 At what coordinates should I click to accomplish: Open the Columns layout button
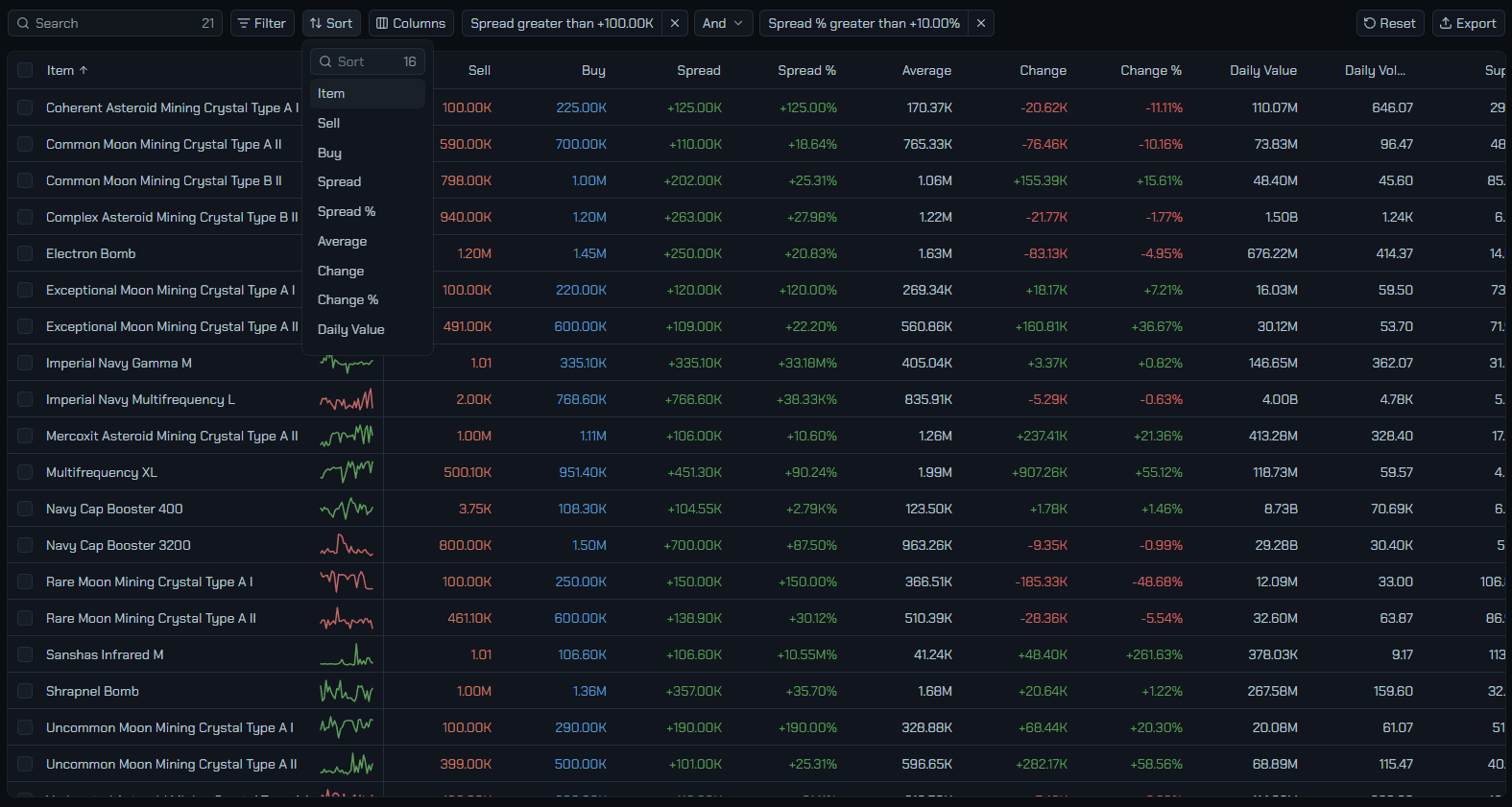(x=410, y=23)
